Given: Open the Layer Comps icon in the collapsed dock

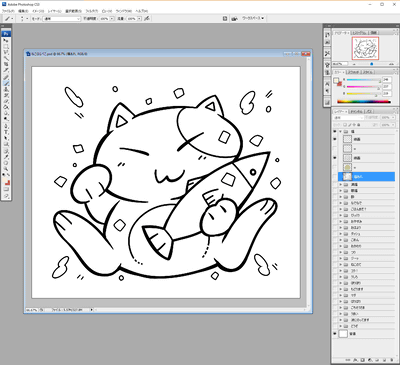Looking at the screenshot, I should 327,102.
